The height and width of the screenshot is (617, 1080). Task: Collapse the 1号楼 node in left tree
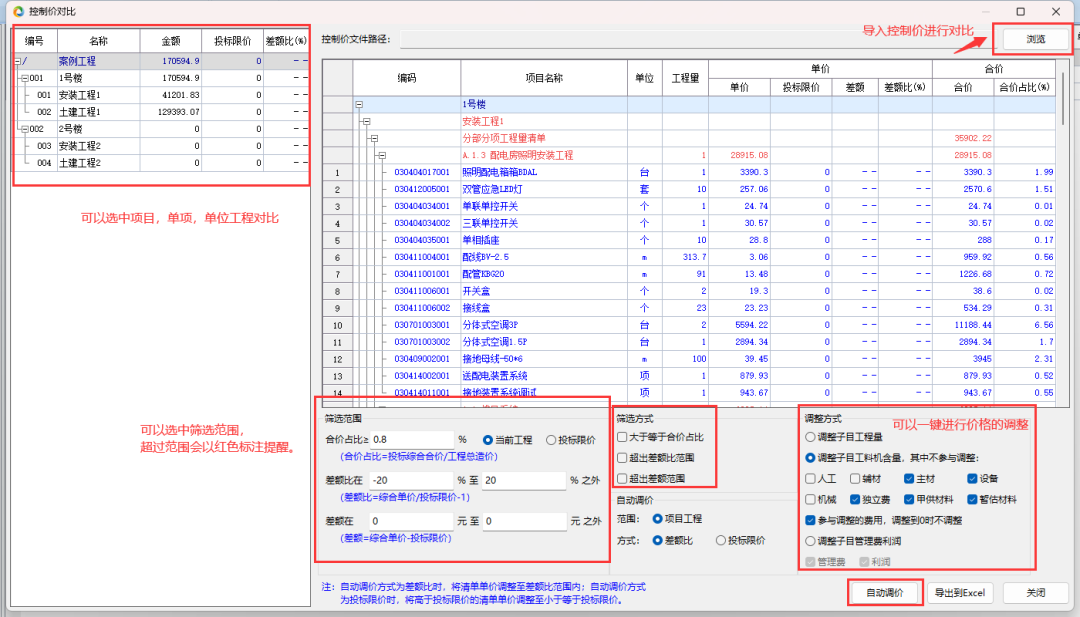coord(24,78)
